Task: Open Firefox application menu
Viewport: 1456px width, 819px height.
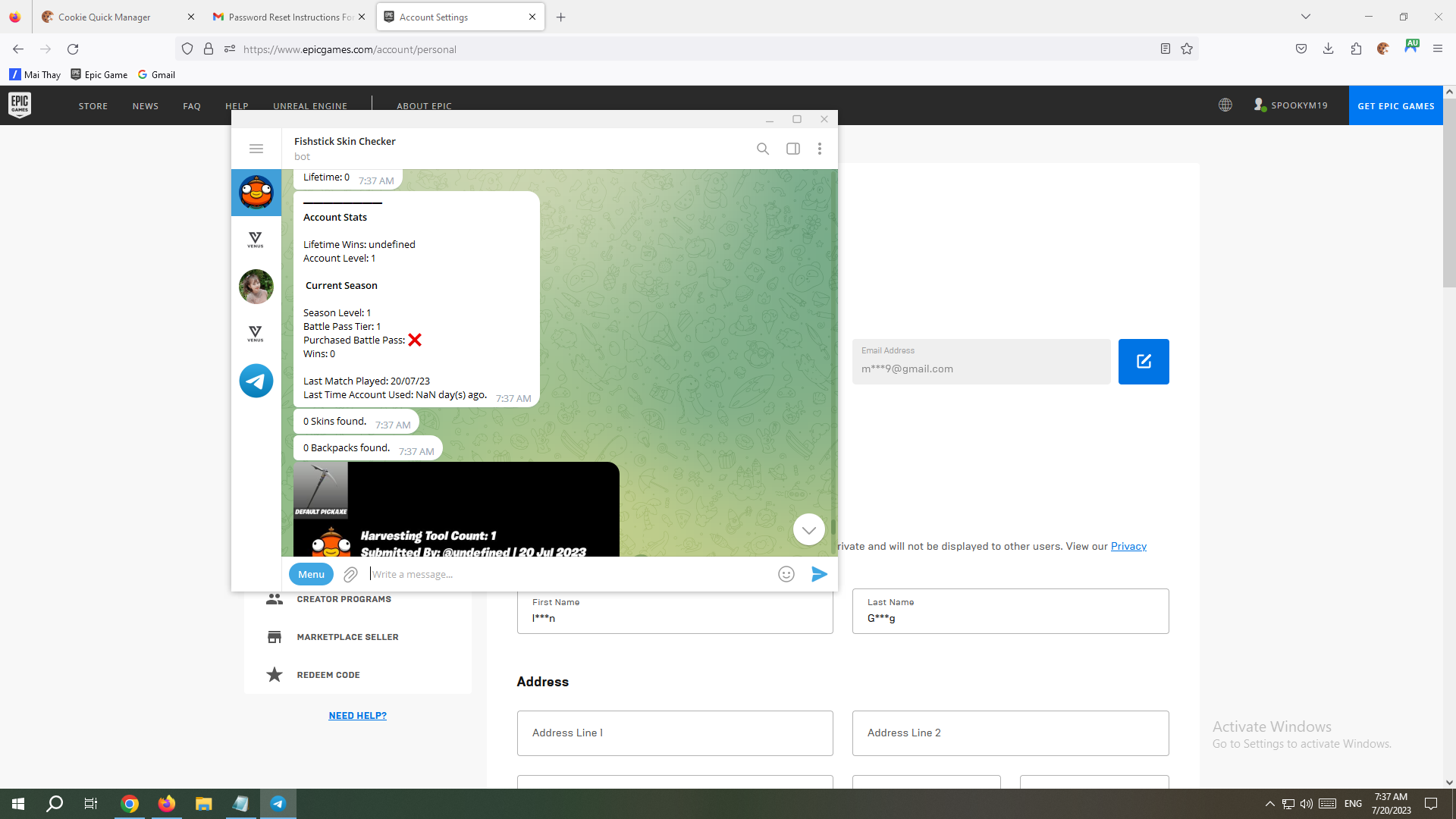Action: point(1438,49)
